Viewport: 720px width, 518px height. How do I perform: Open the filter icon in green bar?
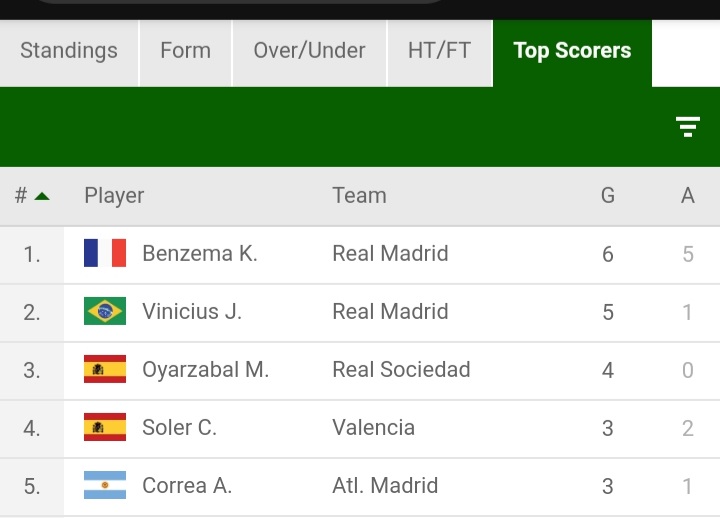coord(687,126)
